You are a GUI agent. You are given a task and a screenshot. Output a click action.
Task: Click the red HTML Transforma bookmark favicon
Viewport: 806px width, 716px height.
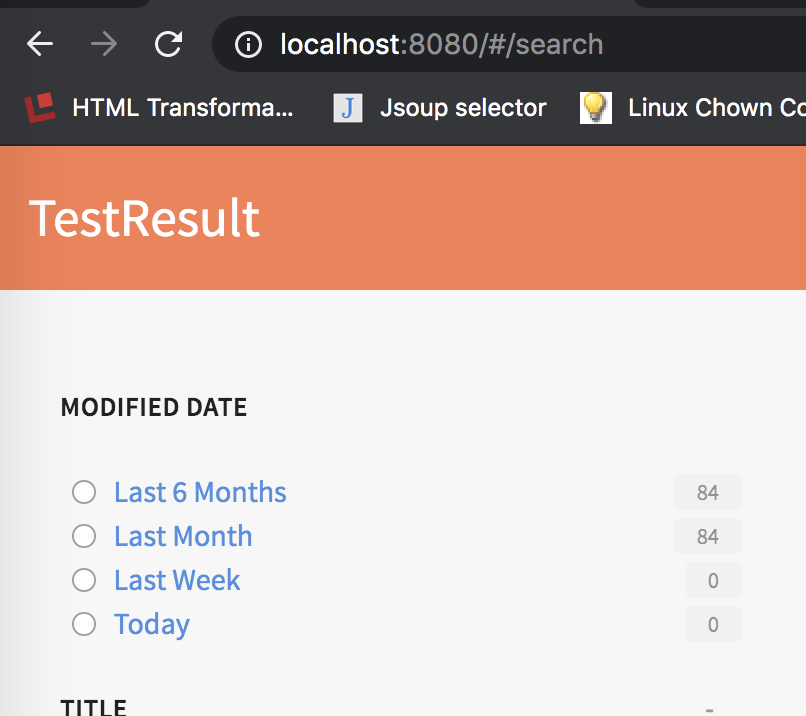coord(40,108)
